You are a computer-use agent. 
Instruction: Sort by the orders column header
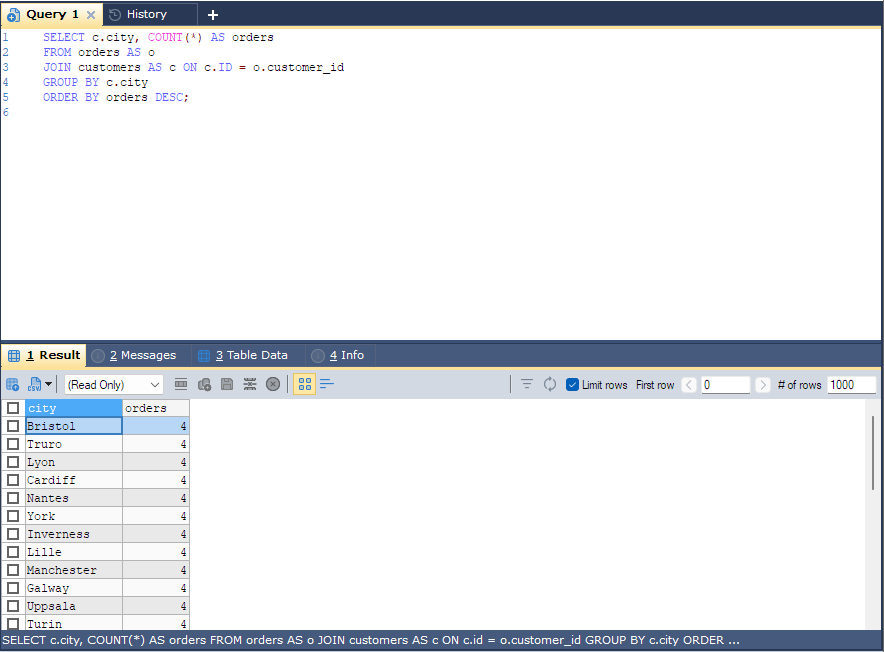point(156,408)
